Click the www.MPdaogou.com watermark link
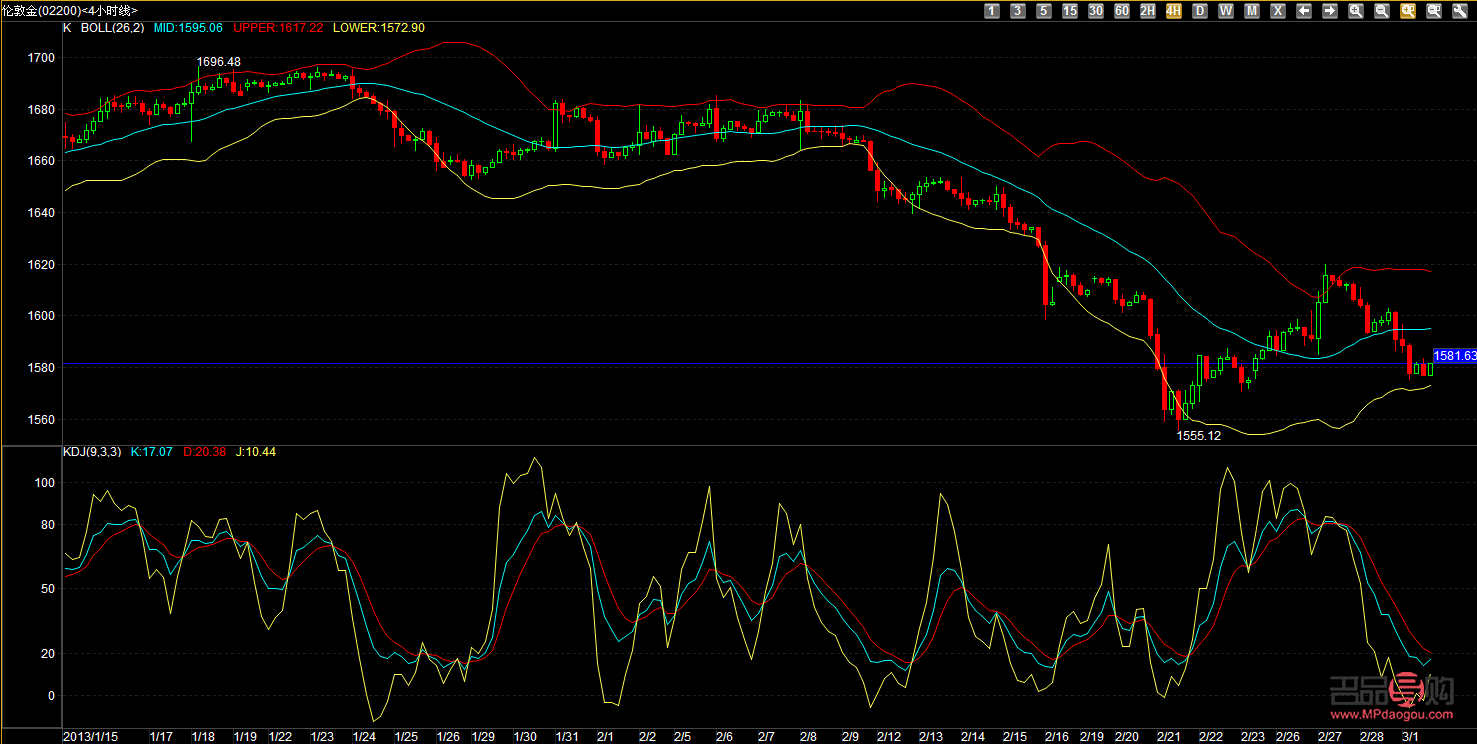Viewport: 1477px width, 744px height. tap(1390, 715)
